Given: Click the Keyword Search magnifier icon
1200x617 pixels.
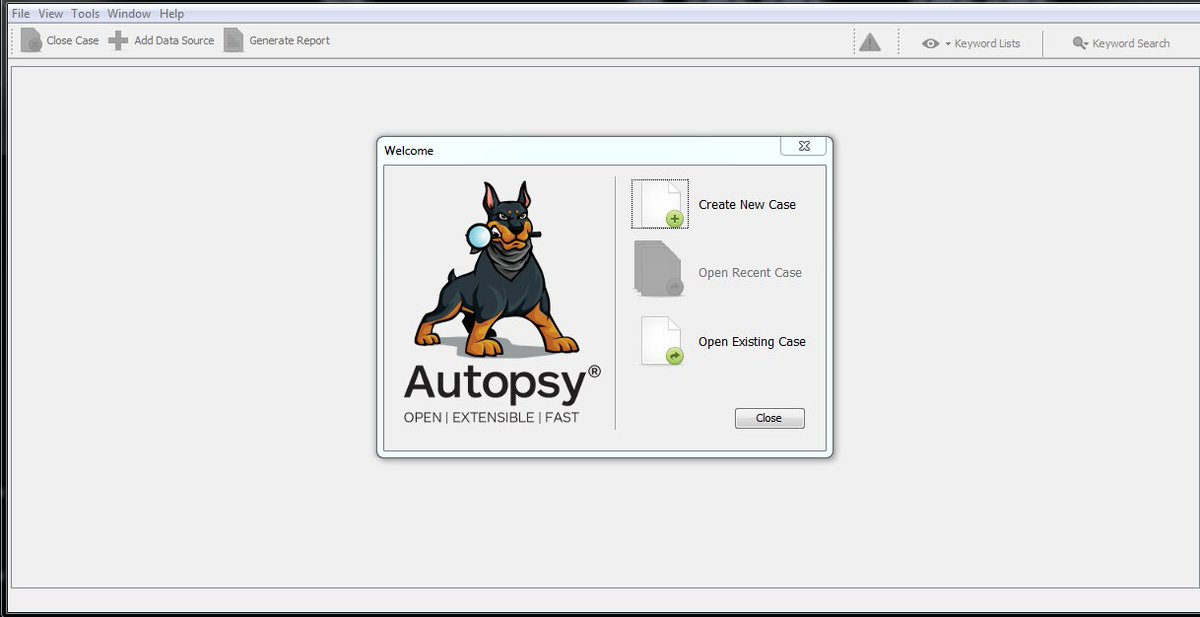Looking at the screenshot, I should point(1079,43).
